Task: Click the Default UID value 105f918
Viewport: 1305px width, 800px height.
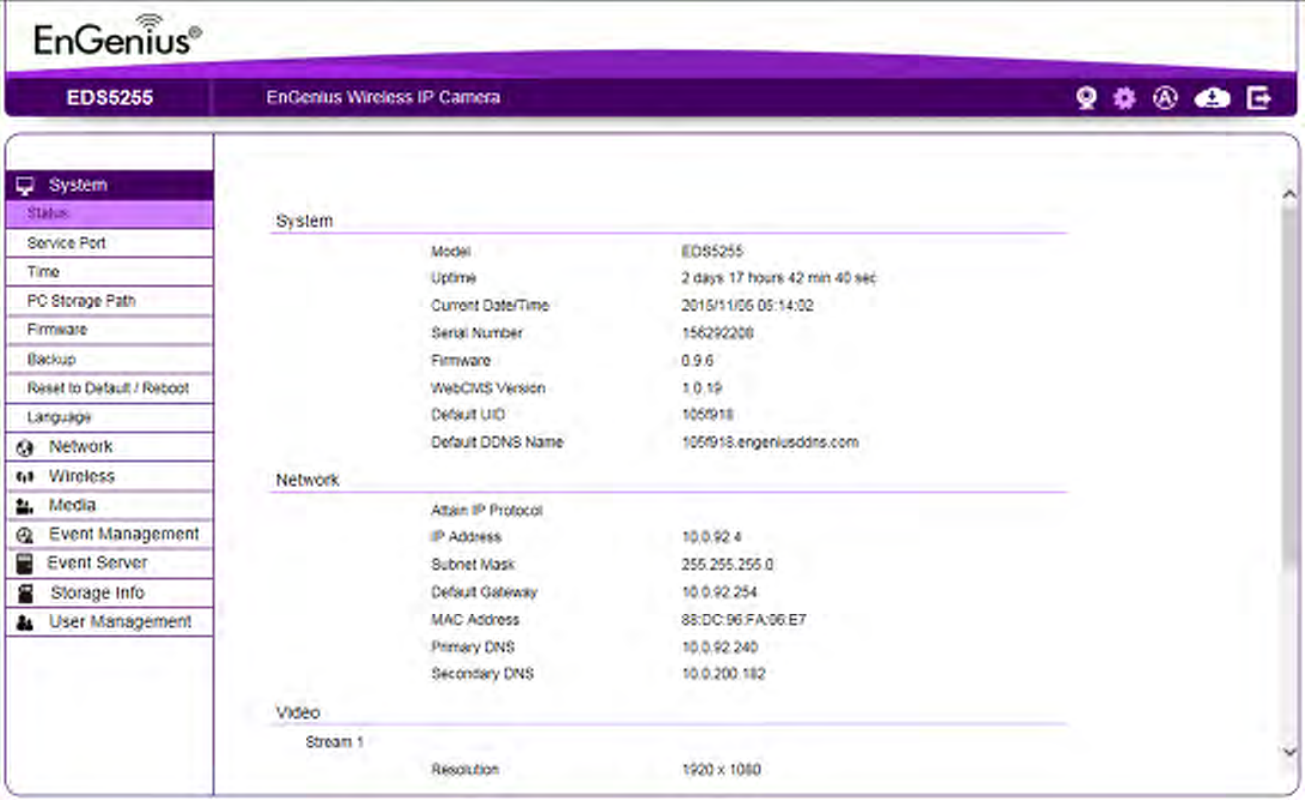Action: (x=707, y=415)
